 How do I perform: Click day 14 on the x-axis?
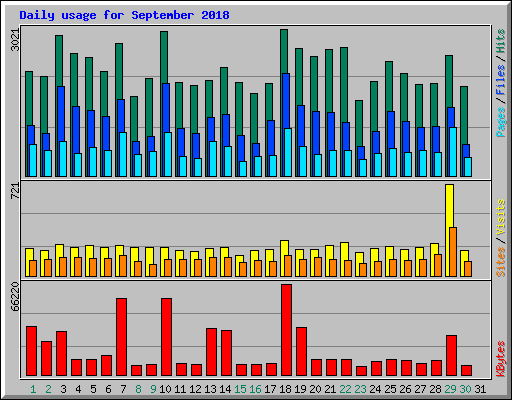(x=225, y=389)
